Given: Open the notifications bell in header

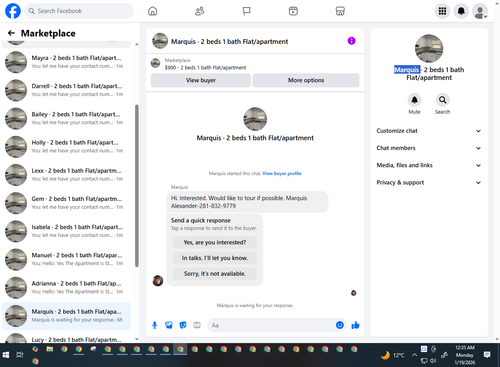Looking at the screenshot, I should pos(461,11).
